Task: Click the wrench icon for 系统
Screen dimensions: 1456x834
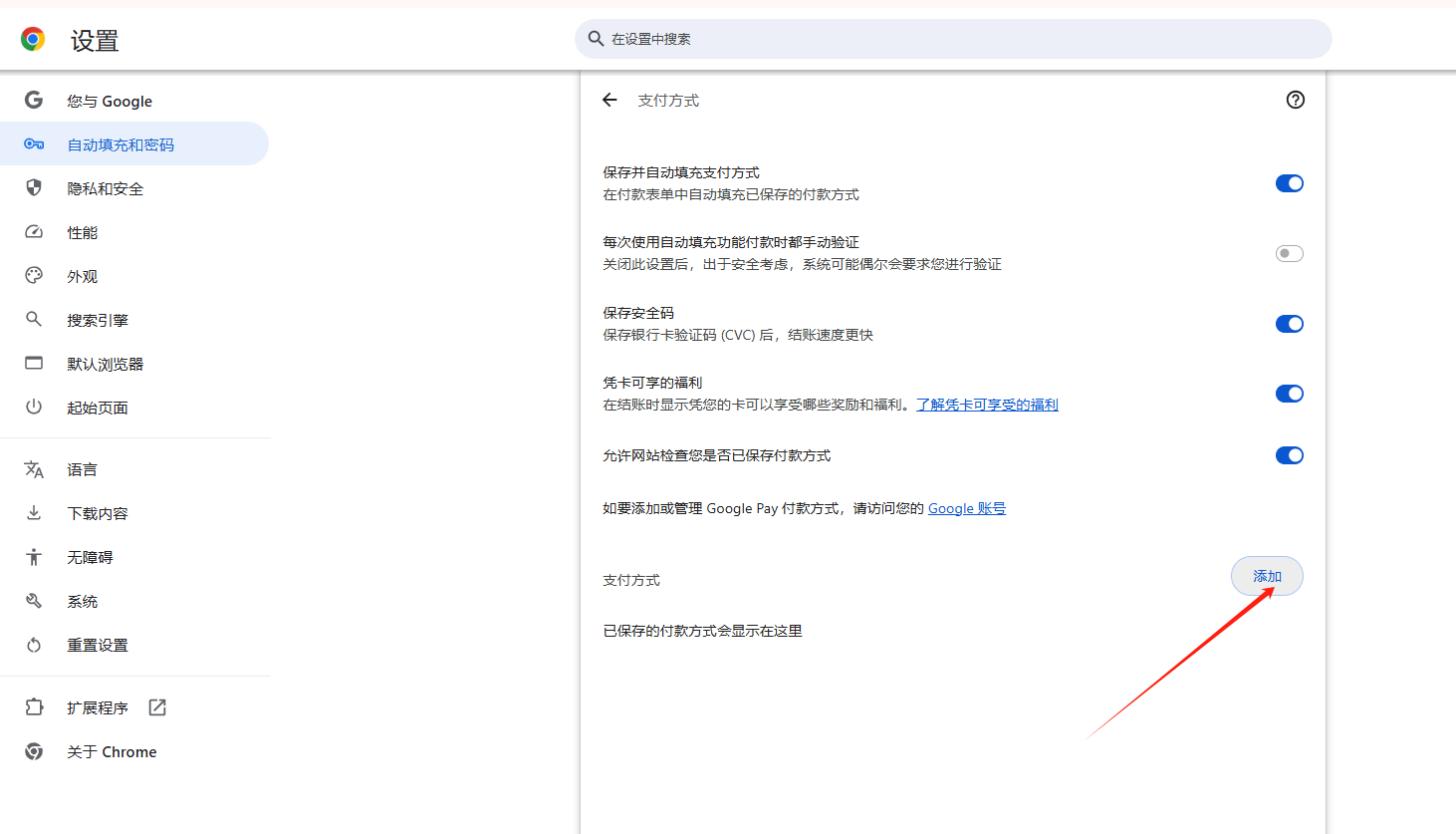Action: [x=34, y=601]
